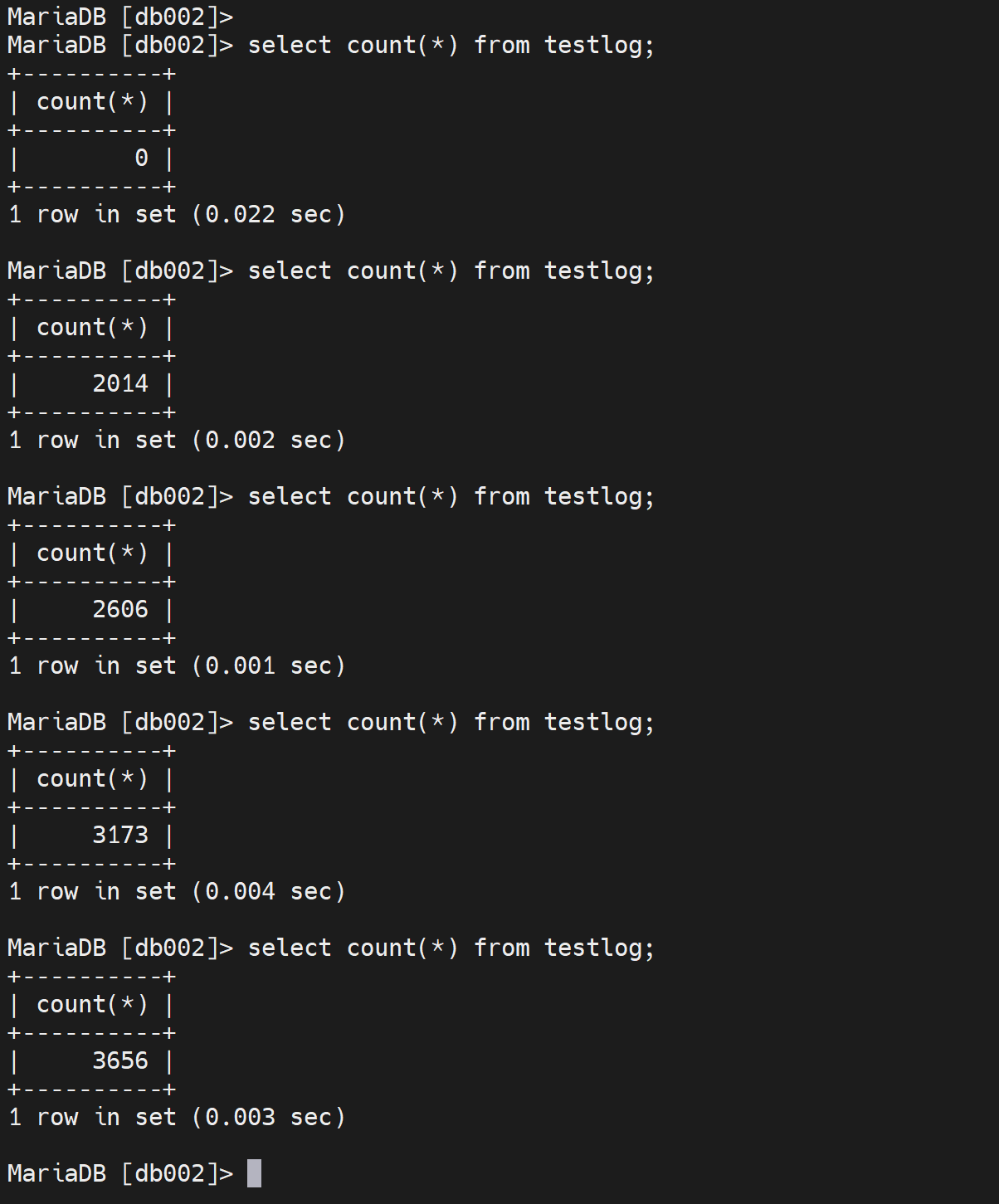
Task: Click the empty MariaDB prompt on the top line
Action: point(119,17)
